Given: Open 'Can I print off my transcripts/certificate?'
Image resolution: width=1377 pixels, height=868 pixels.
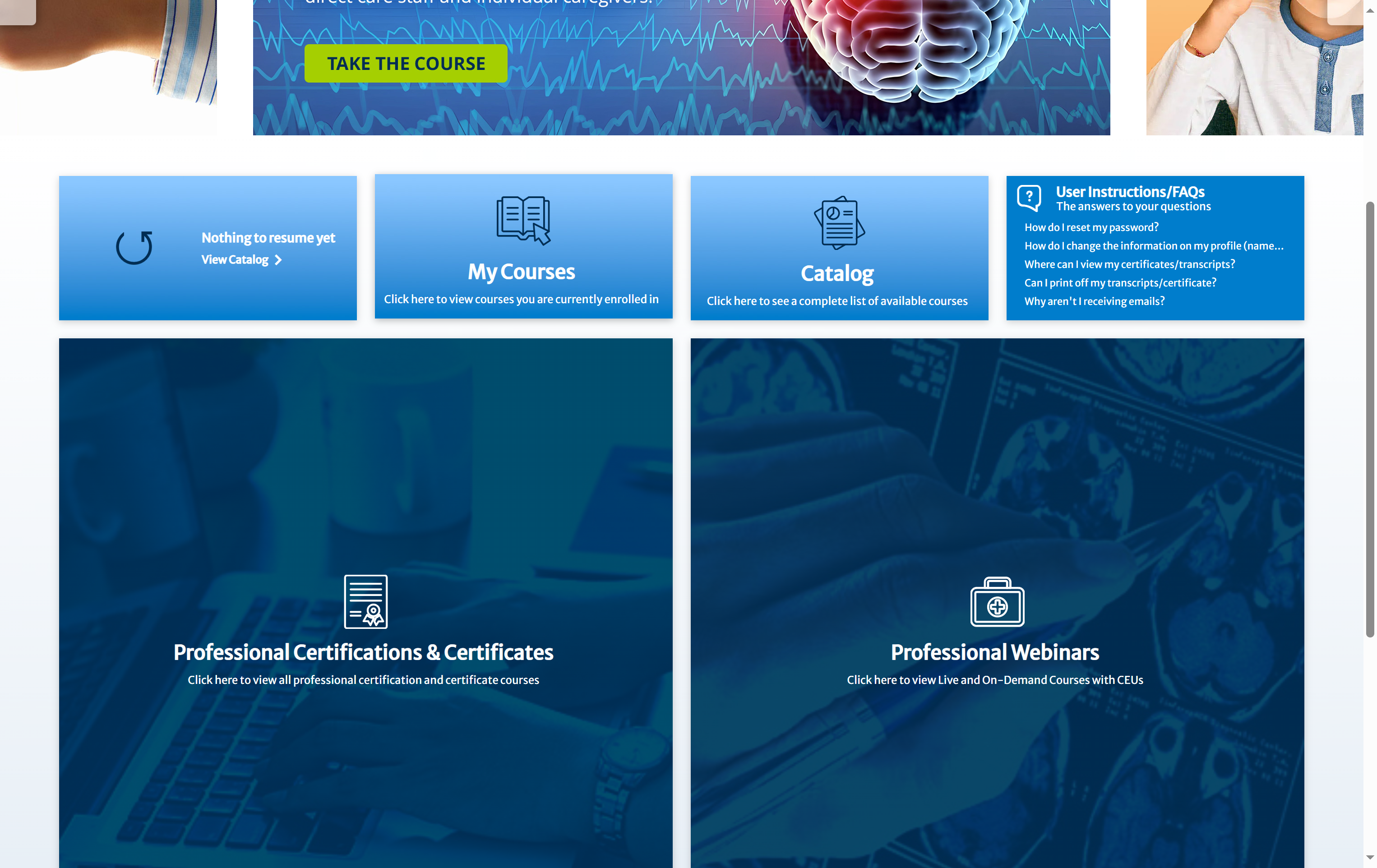Looking at the screenshot, I should pyautogui.click(x=1120, y=282).
